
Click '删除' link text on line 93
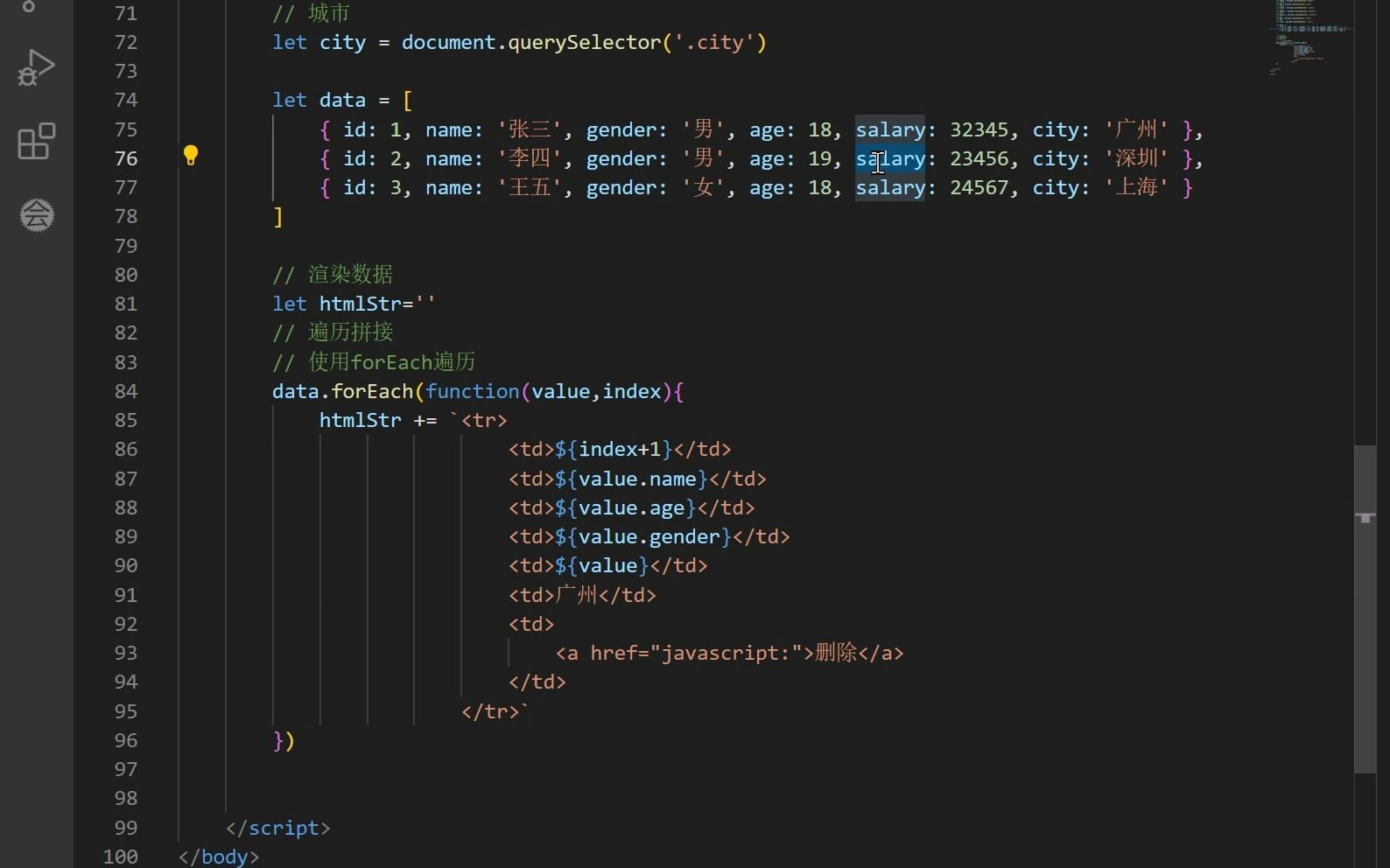click(x=836, y=653)
